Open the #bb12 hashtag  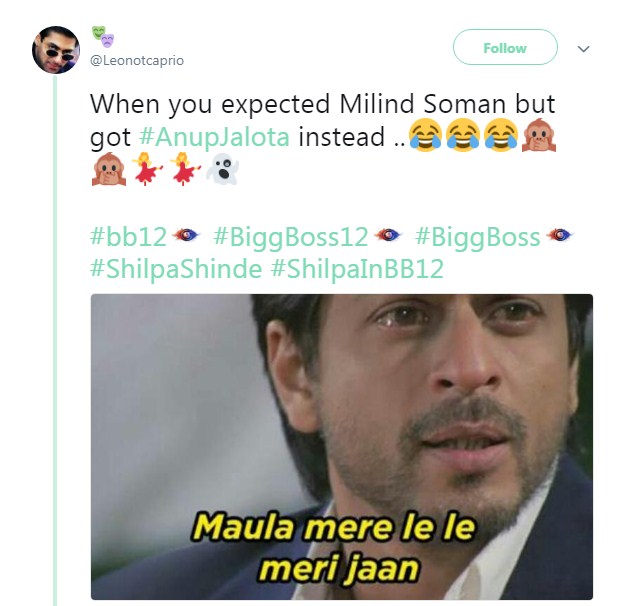click(x=129, y=237)
